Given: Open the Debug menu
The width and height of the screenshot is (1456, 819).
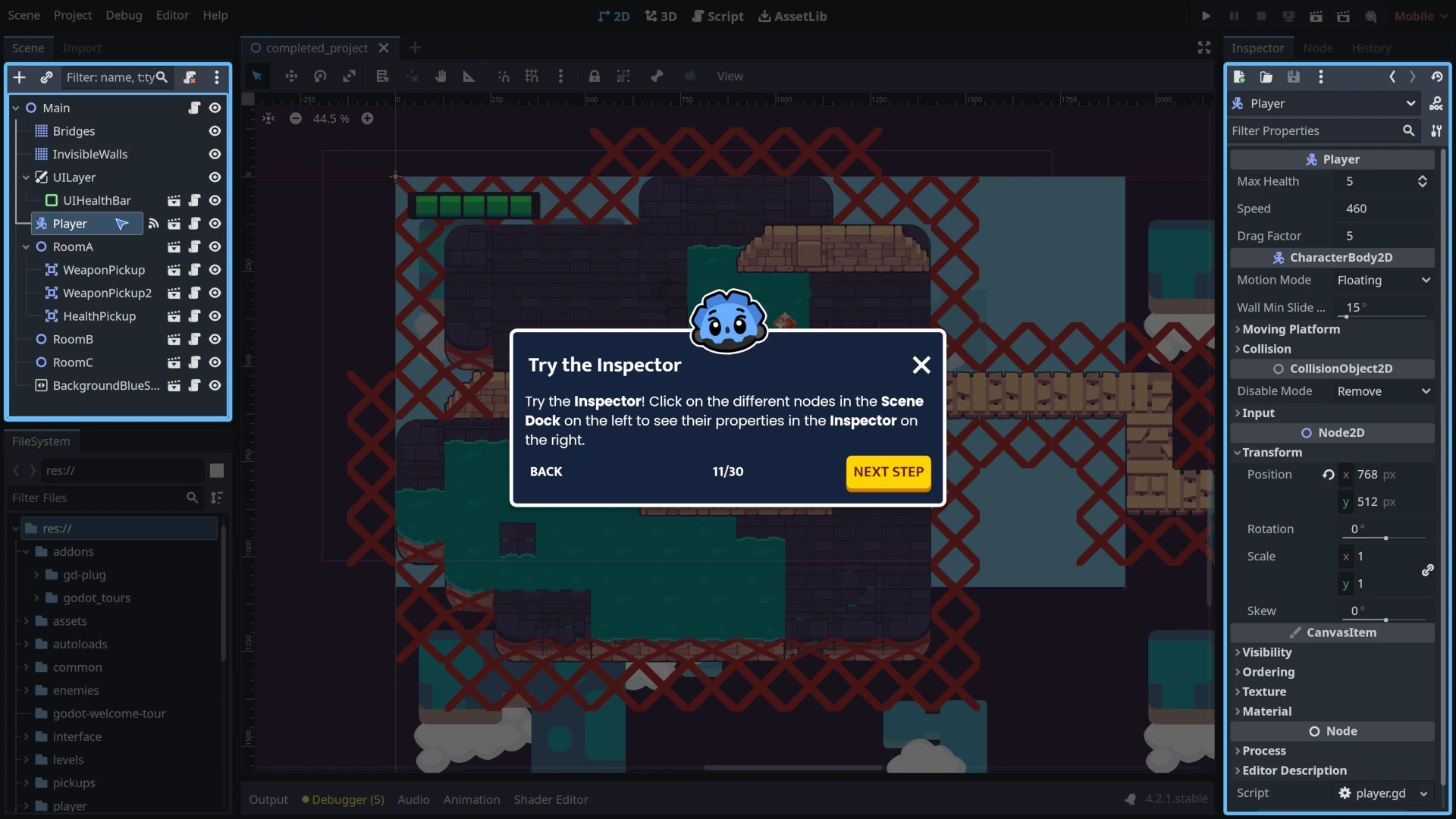Looking at the screenshot, I should [124, 15].
